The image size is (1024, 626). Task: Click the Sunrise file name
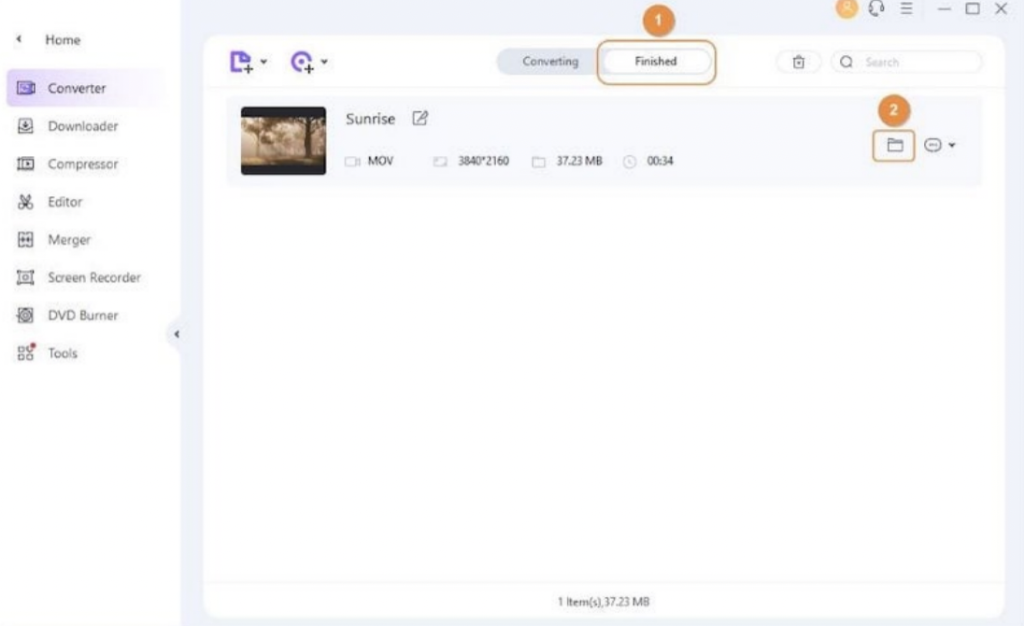pyautogui.click(x=370, y=119)
